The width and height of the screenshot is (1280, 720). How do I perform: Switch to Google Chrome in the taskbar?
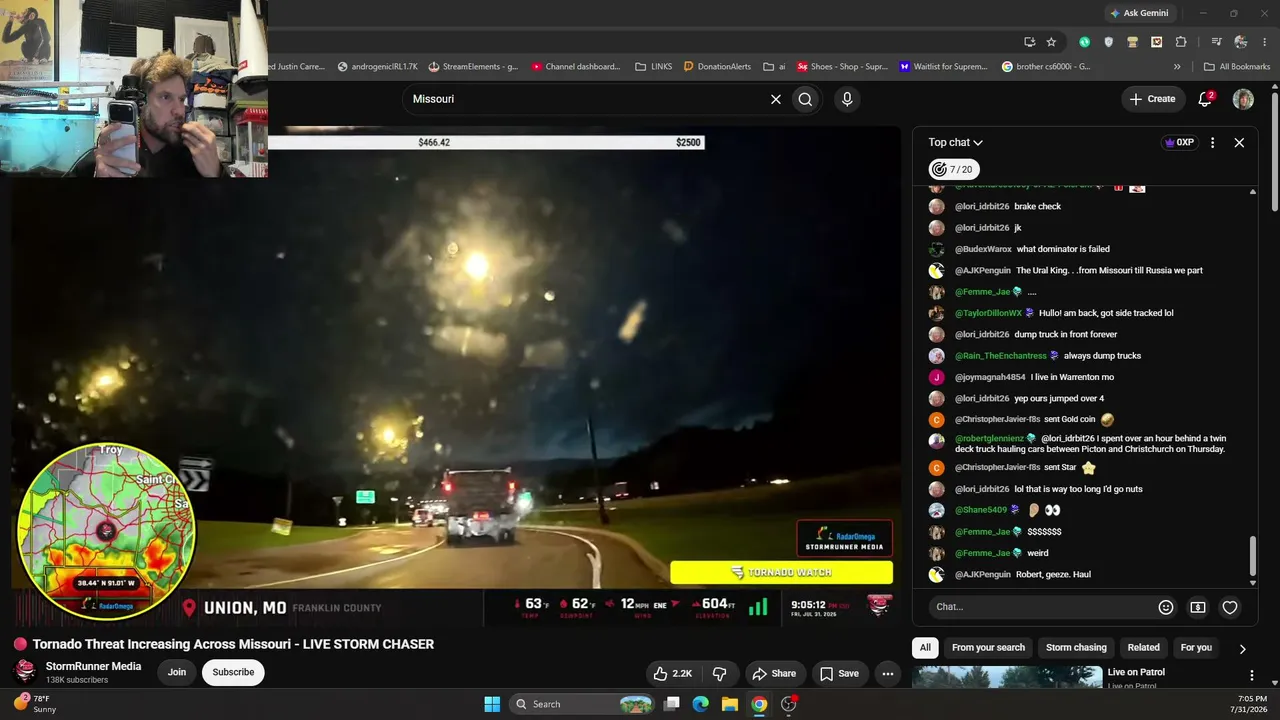[x=759, y=704]
